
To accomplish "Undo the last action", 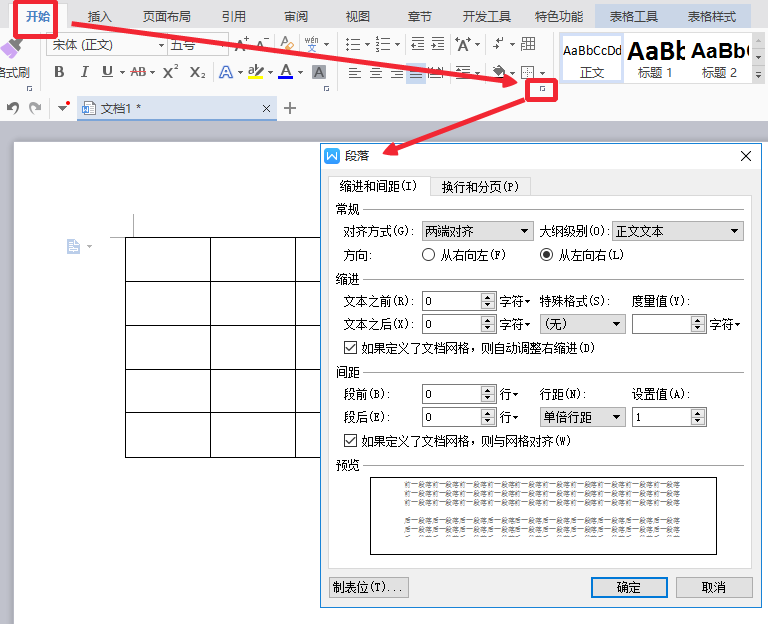I will [13, 107].
